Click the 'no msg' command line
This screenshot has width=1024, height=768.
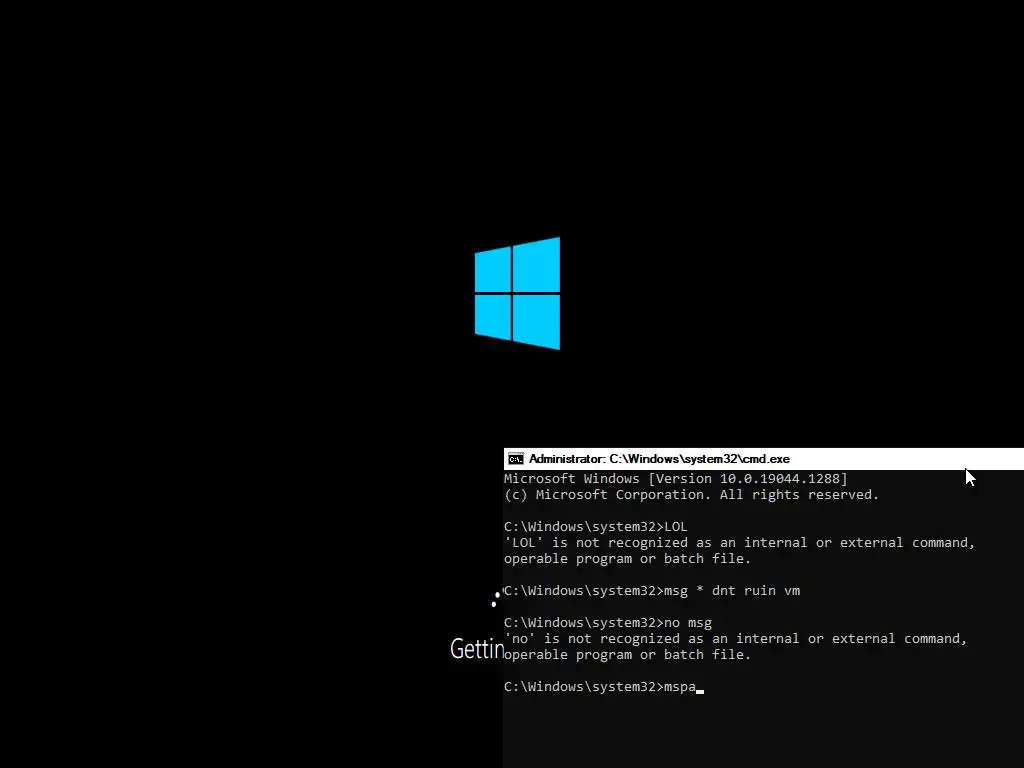click(x=608, y=622)
